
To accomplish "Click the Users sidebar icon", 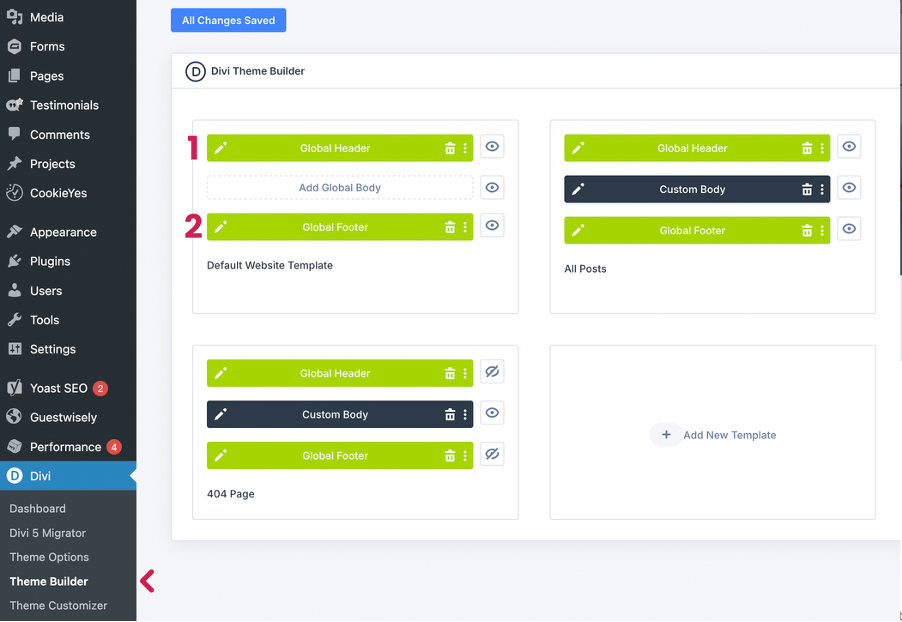I will (x=14, y=291).
